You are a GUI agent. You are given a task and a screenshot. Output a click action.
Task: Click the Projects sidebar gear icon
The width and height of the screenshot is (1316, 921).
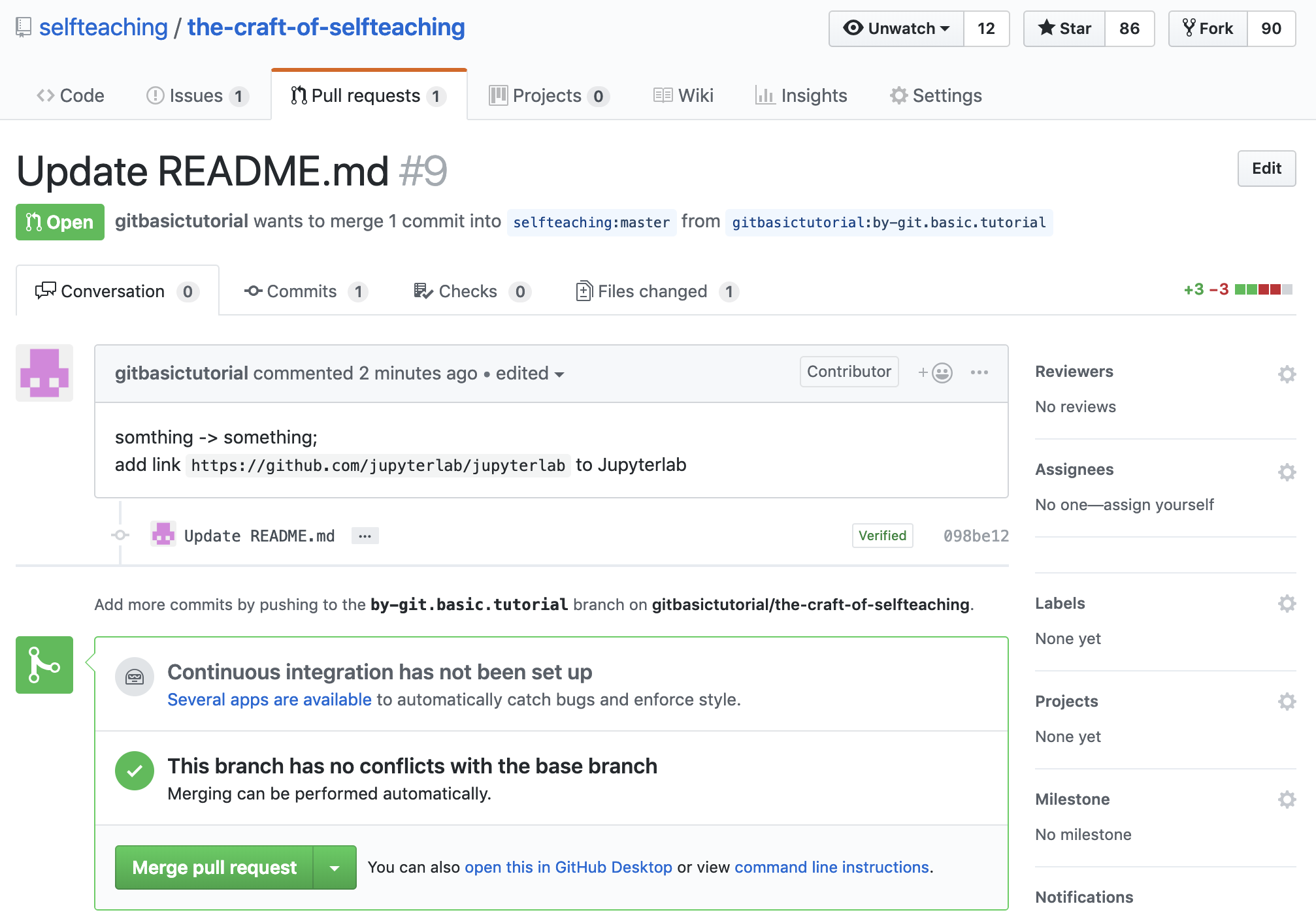(x=1287, y=702)
